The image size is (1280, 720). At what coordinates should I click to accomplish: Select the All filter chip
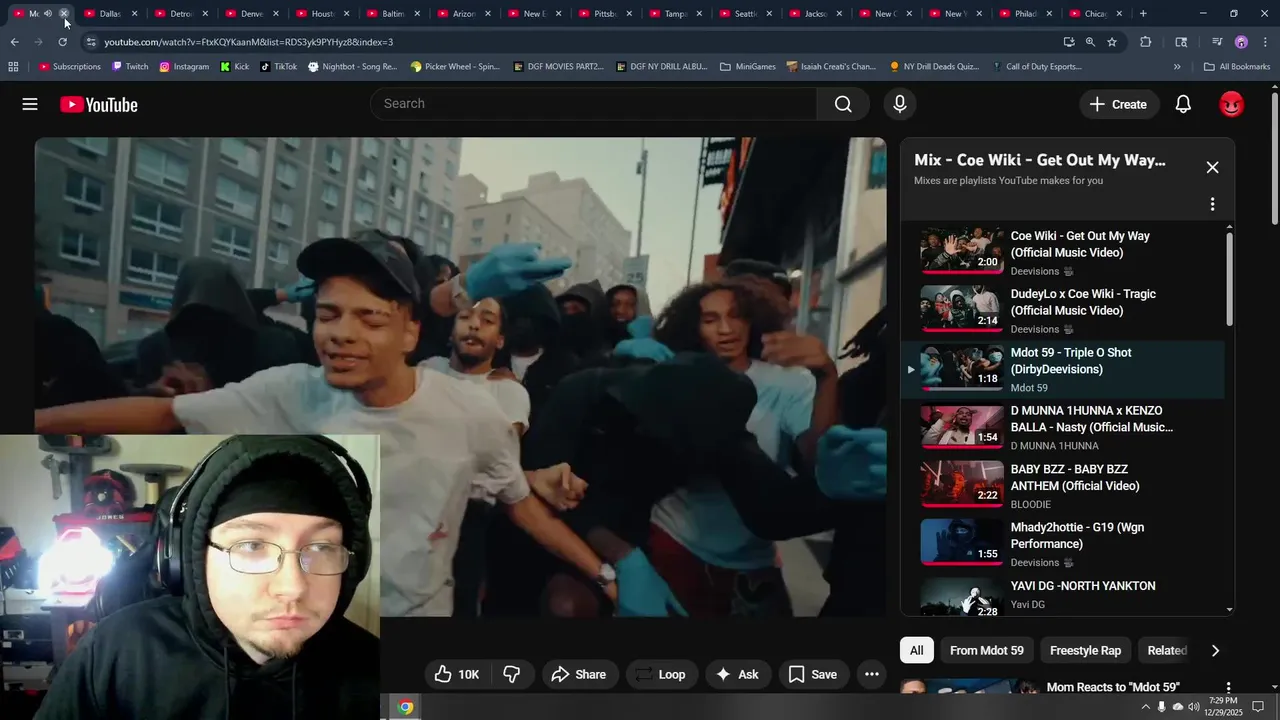pos(917,650)
